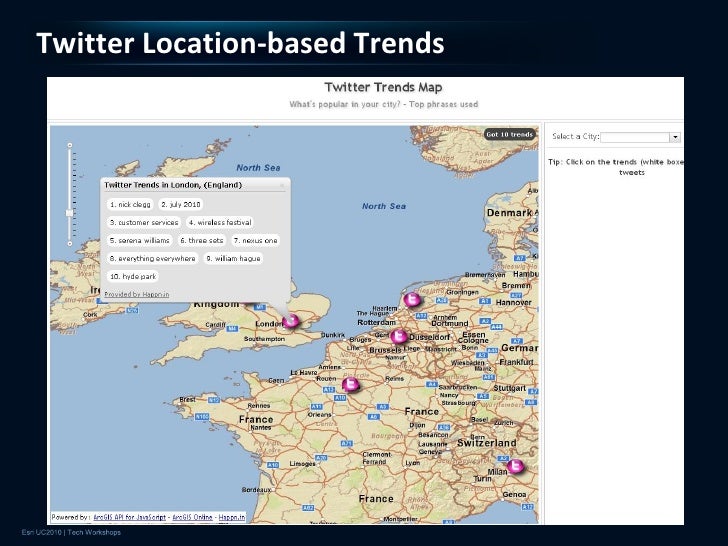
Task: Open the '8. everything everywhere' trend
Action: [x=152, y=258]
